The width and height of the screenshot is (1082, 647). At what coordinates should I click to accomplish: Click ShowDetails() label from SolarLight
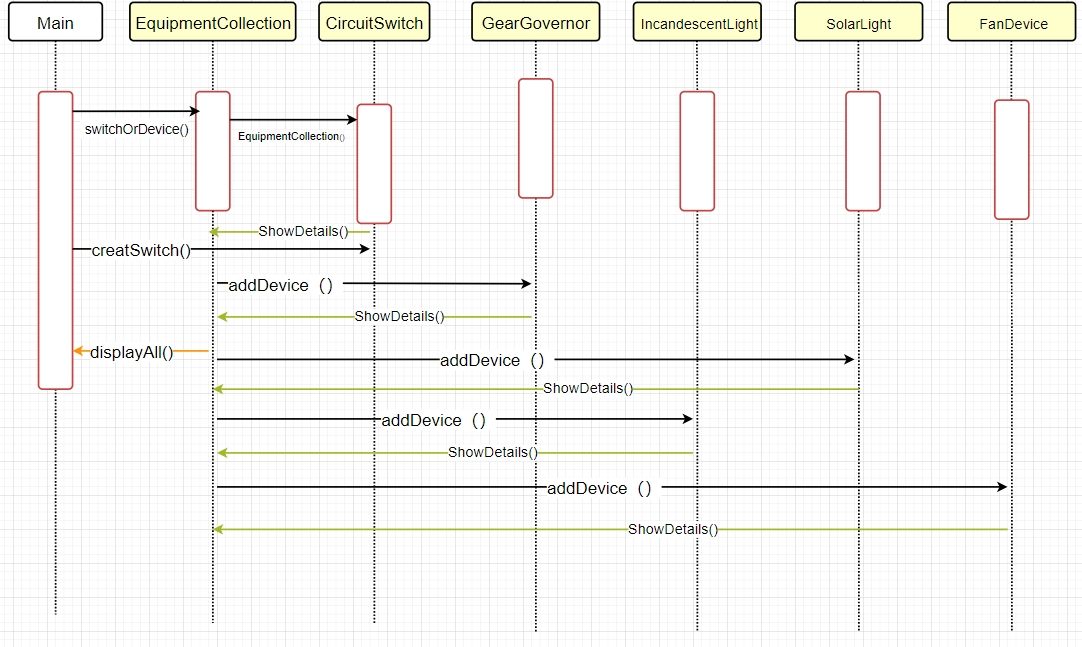(588, 388)
